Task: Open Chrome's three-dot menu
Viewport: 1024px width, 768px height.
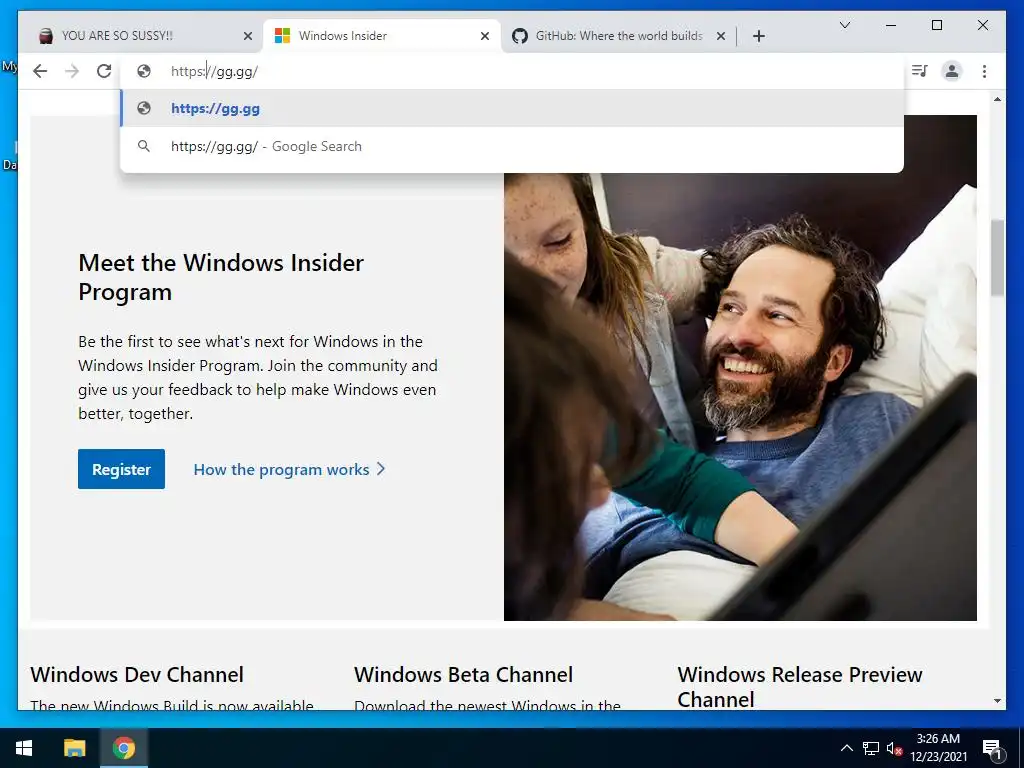Action: point(984,71)
